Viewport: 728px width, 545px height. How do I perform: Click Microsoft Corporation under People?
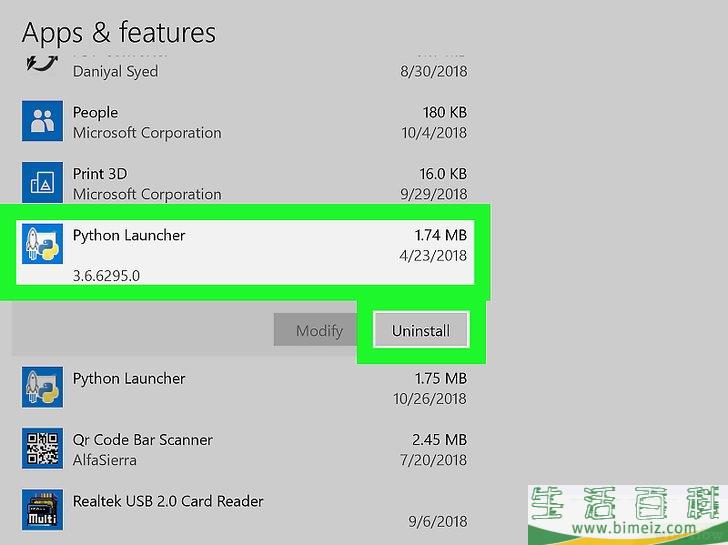click(x=147, y=133)
